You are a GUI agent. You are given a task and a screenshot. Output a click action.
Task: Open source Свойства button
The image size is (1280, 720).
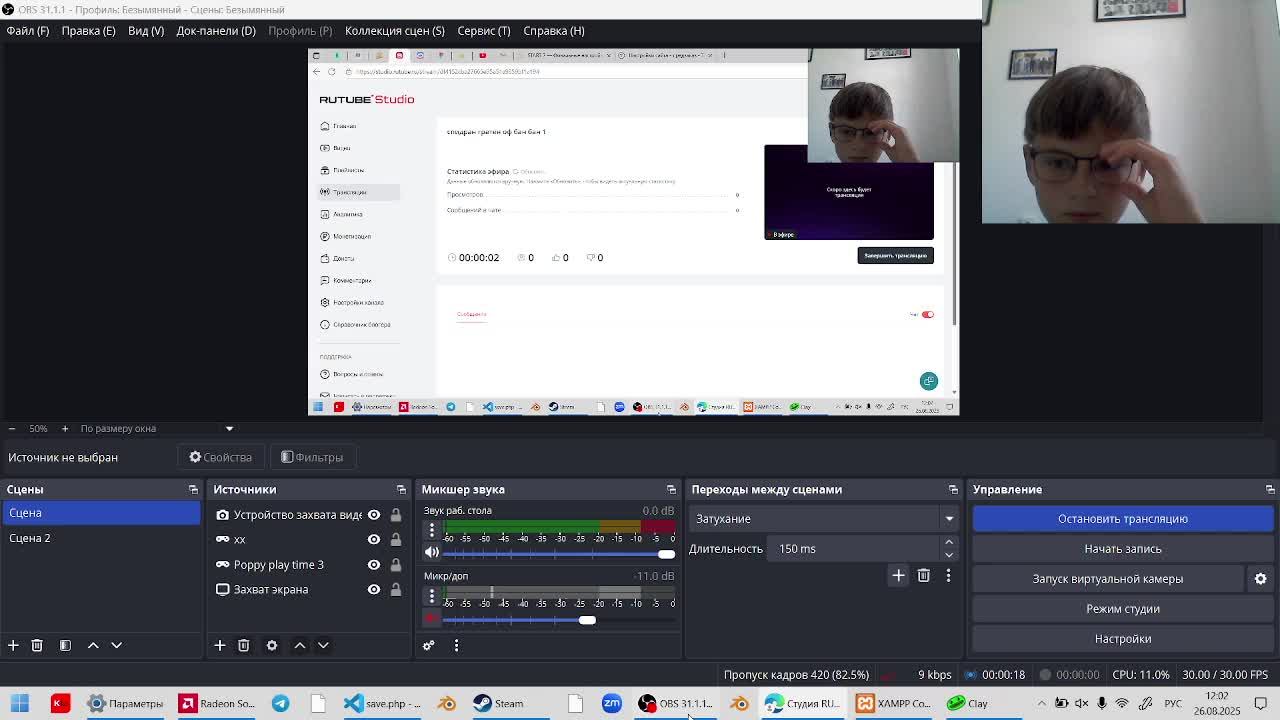tap(221, 457)
